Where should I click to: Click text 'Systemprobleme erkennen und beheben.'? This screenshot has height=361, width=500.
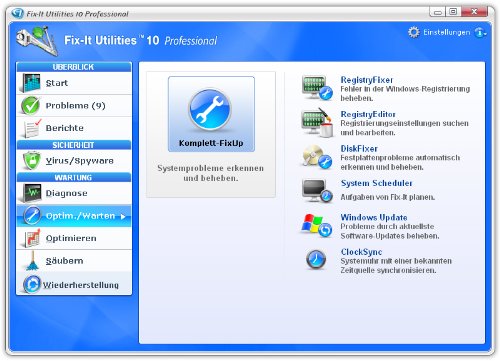[x=211, y=173]
